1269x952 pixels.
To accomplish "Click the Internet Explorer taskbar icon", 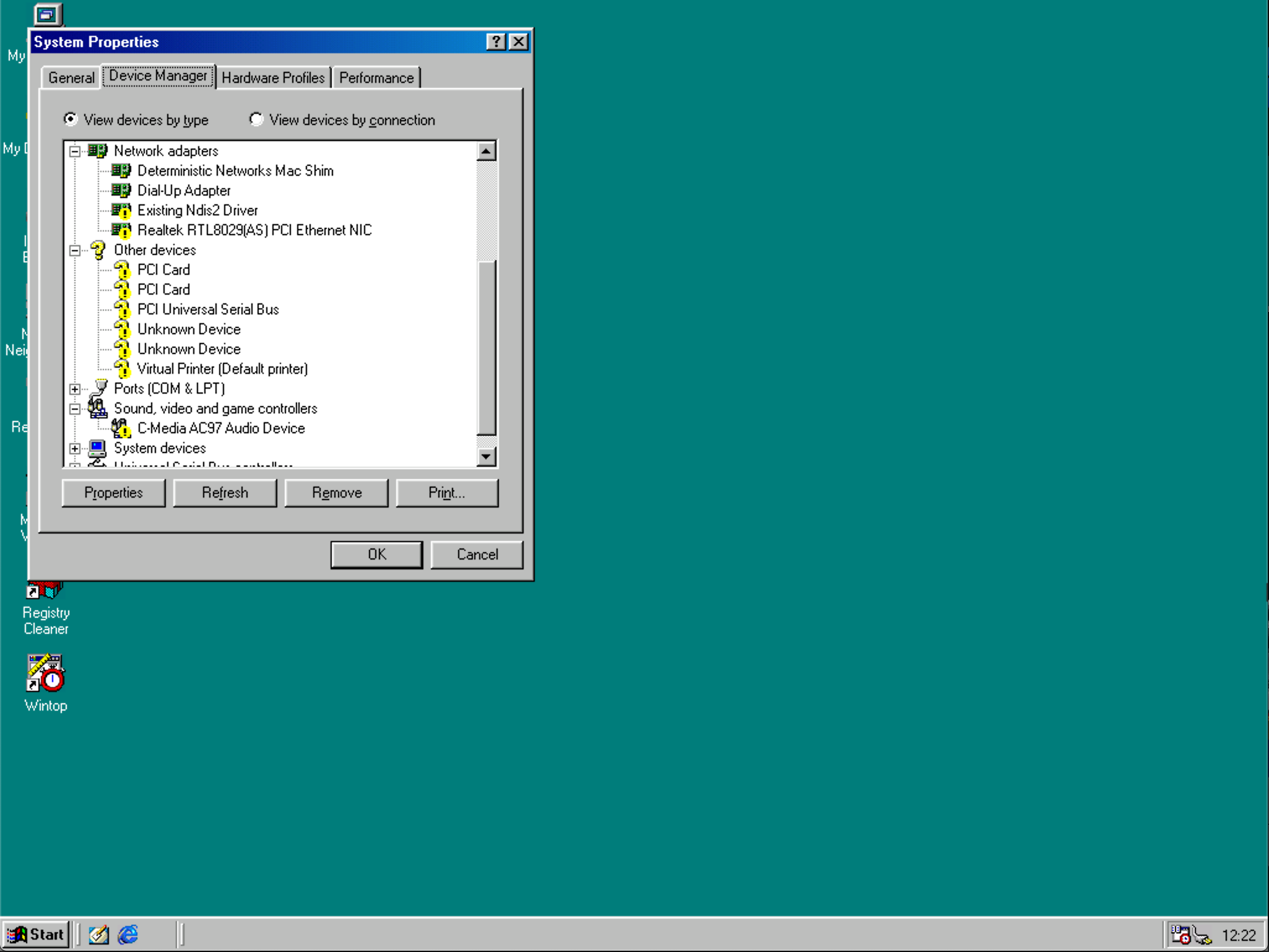I will (124, 934).
